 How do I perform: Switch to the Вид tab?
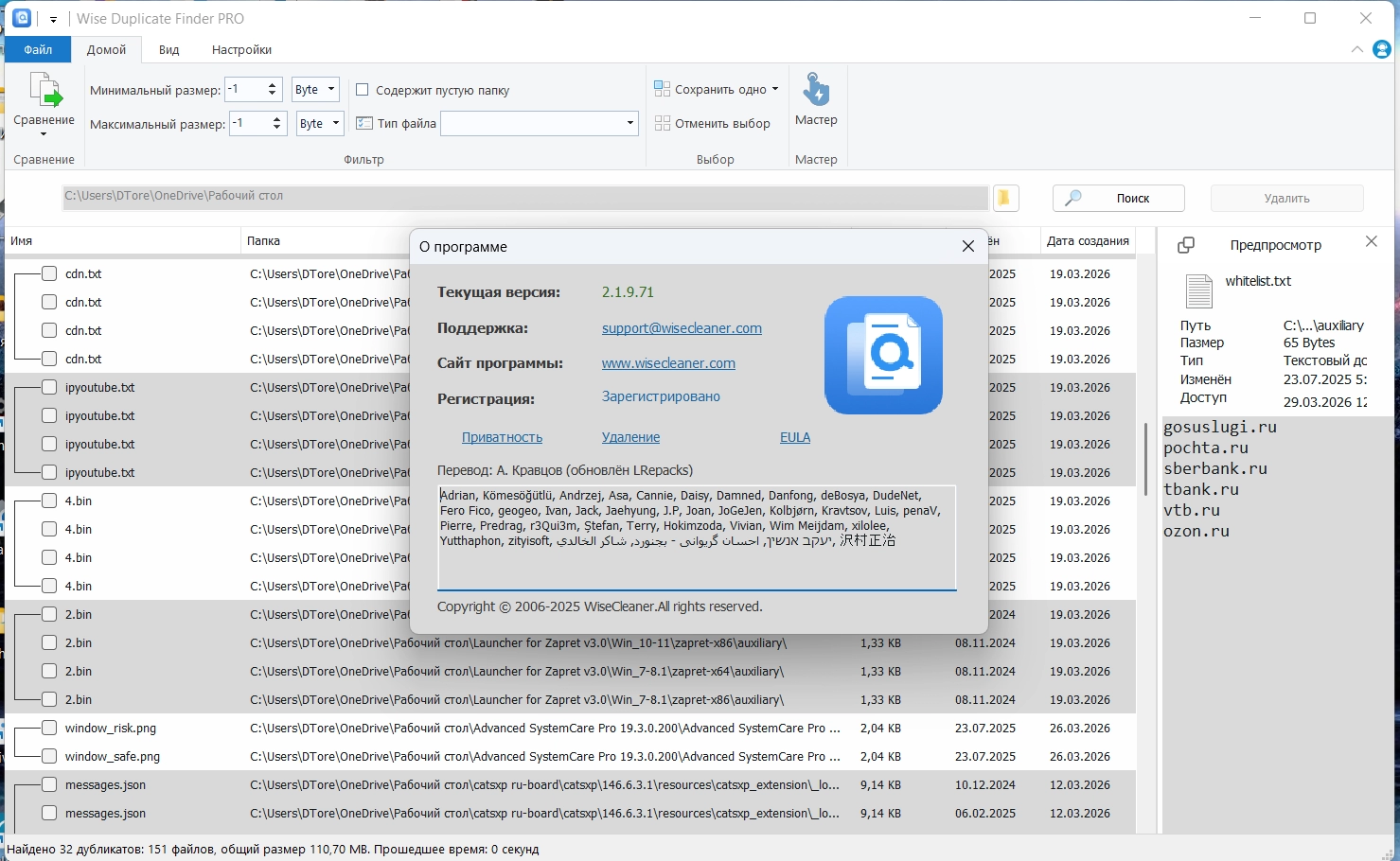tap(168, 50)
